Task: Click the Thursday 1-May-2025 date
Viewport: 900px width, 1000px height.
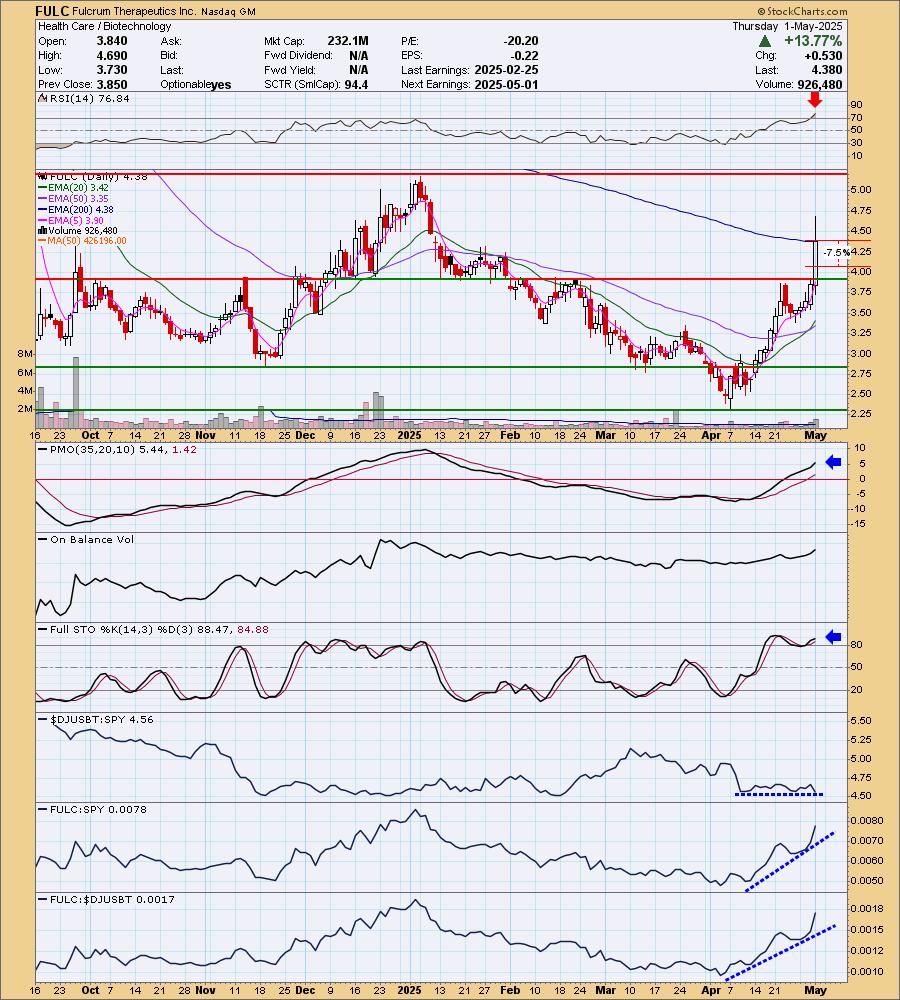Action: [787, 26]
